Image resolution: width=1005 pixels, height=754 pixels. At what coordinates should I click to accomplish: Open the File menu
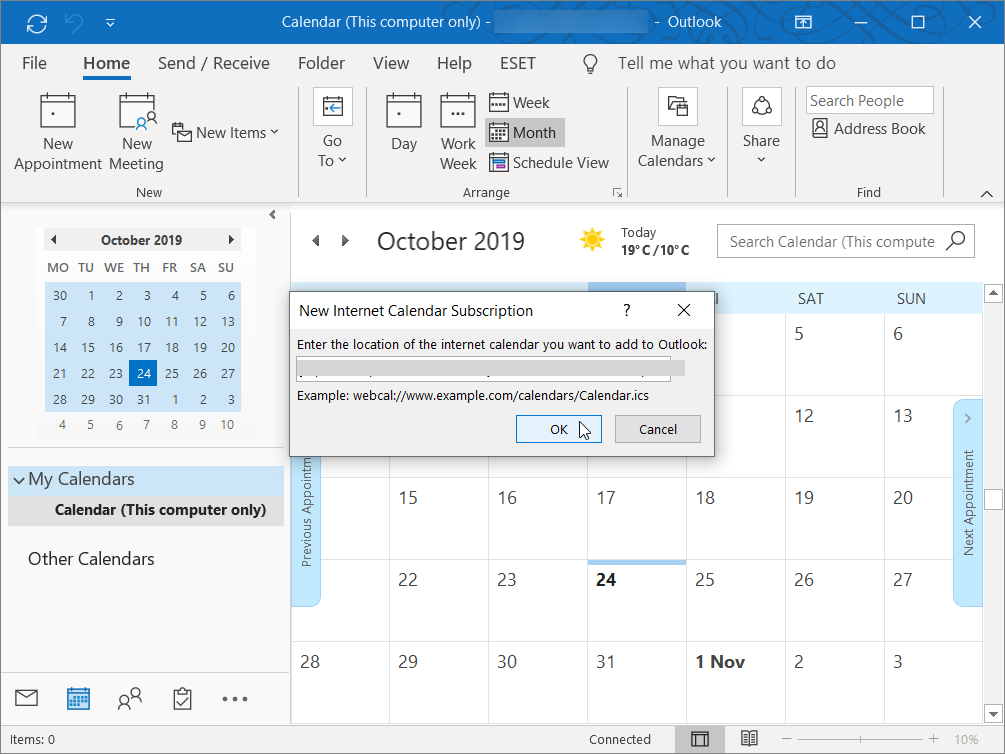tap(34, 63)
